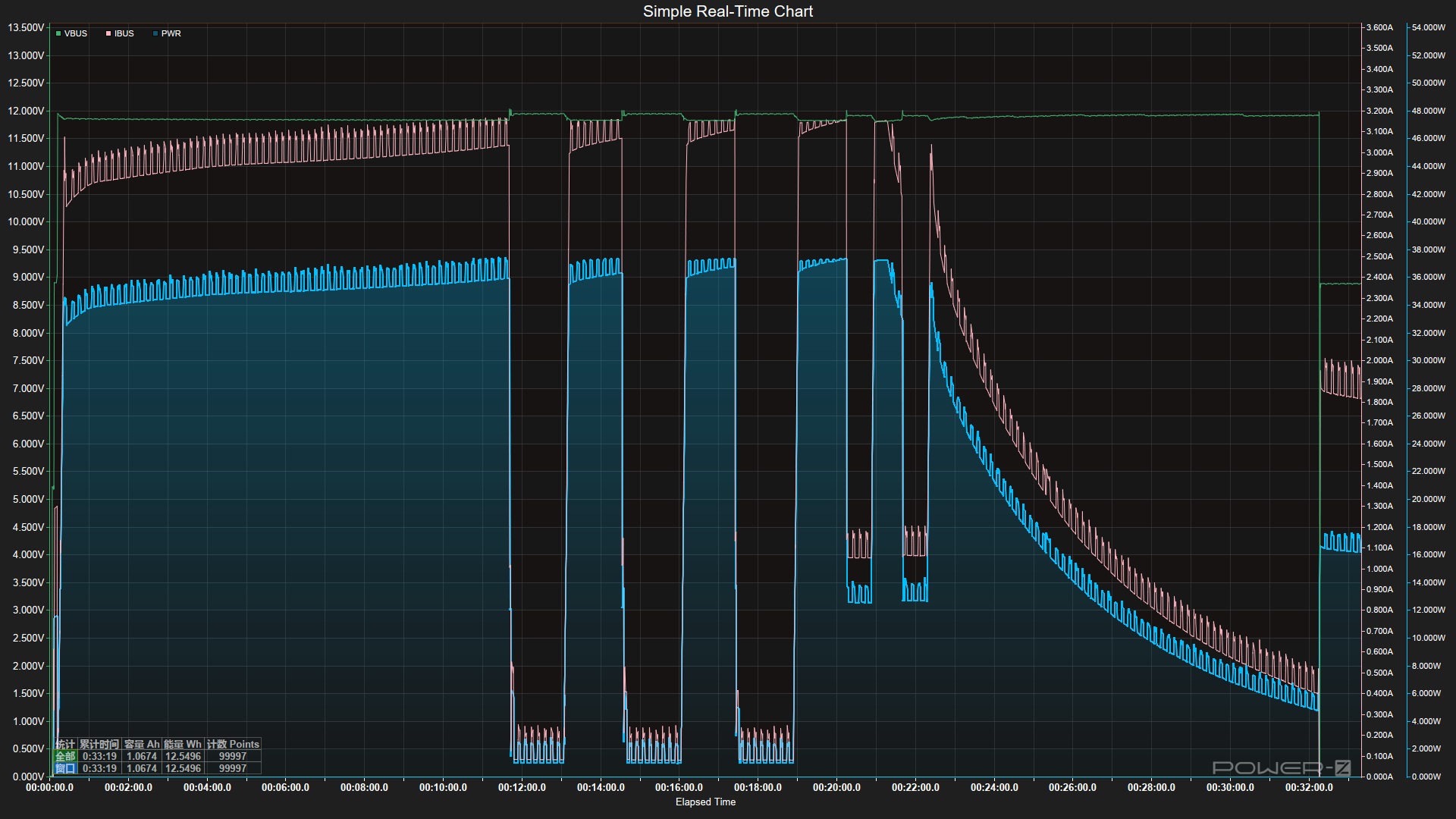The image size is (1456, 819).
Task: Click the 2.000A label on current axis
Action: coord(1379,360)
